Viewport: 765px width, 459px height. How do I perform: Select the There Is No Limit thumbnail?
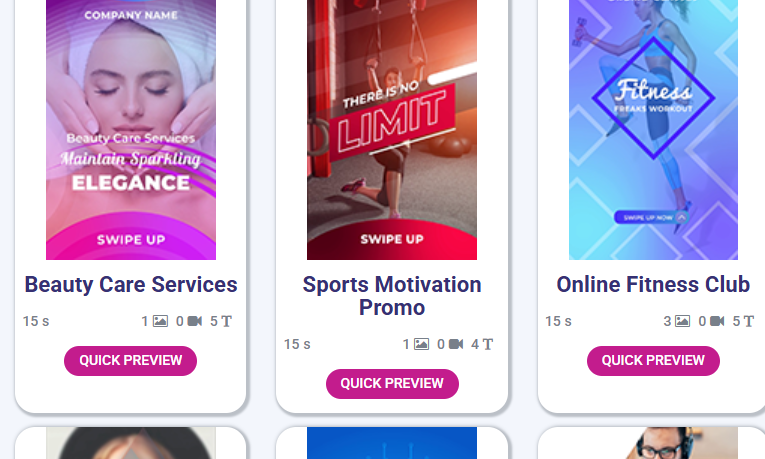[x=392, y=130]
